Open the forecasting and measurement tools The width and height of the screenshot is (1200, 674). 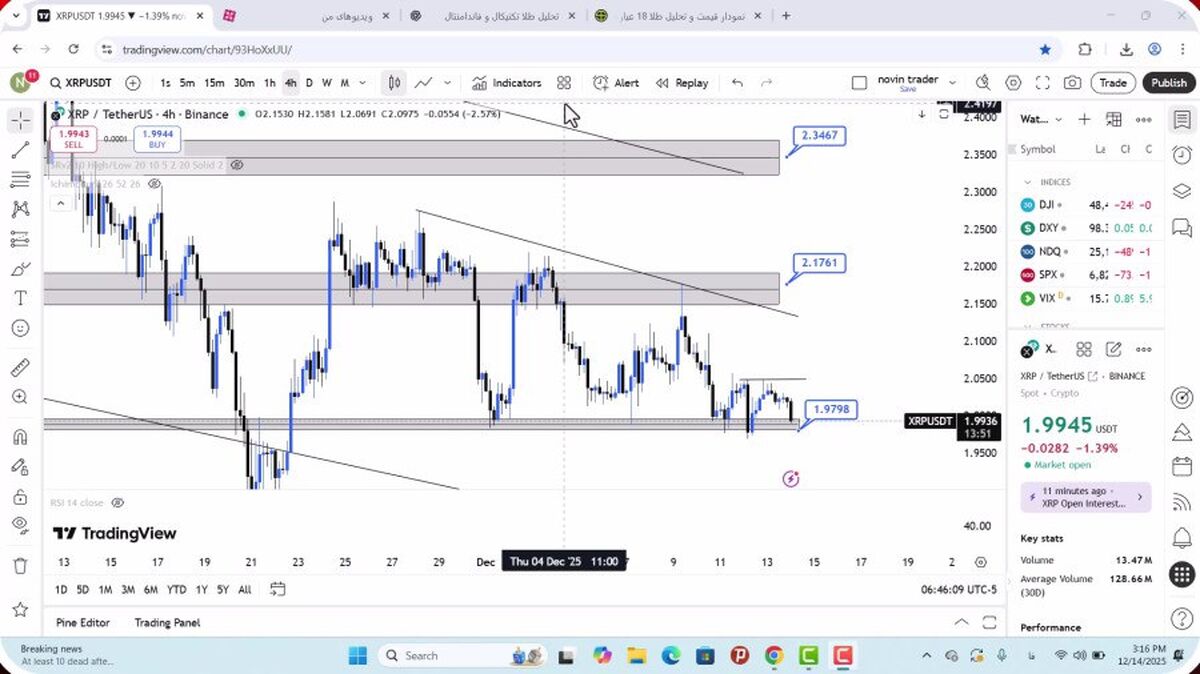pos(20,239)
